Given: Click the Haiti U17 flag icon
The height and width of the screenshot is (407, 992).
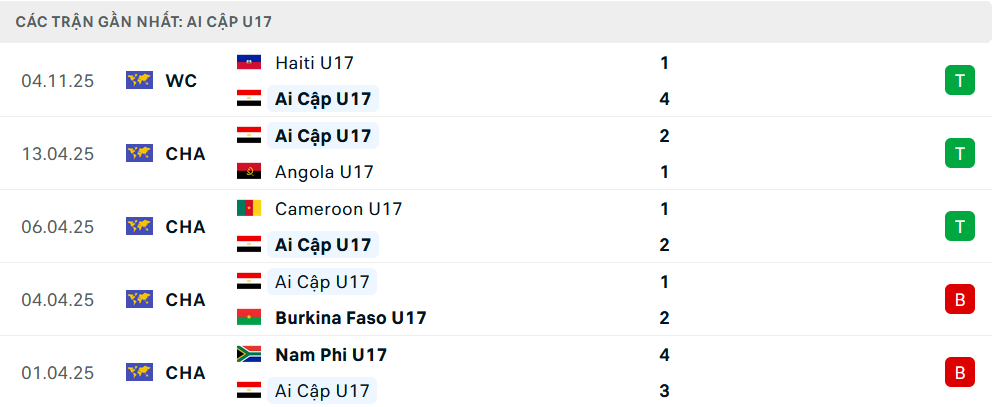Looking at the screenshot, I should click(248, 63).
